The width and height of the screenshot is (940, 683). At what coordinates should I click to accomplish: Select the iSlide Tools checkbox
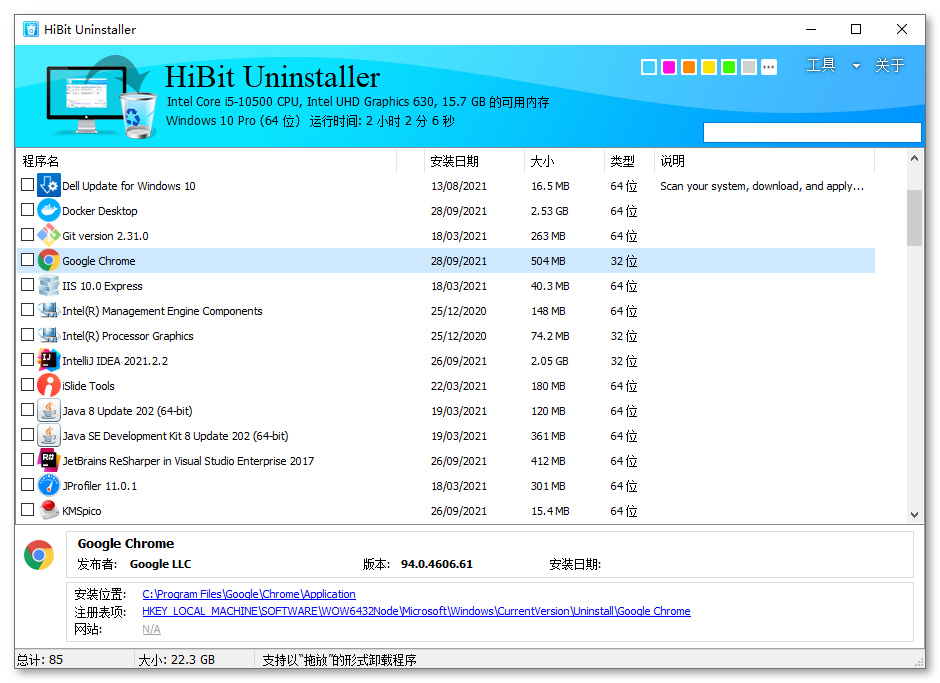(x=27, y=384)
